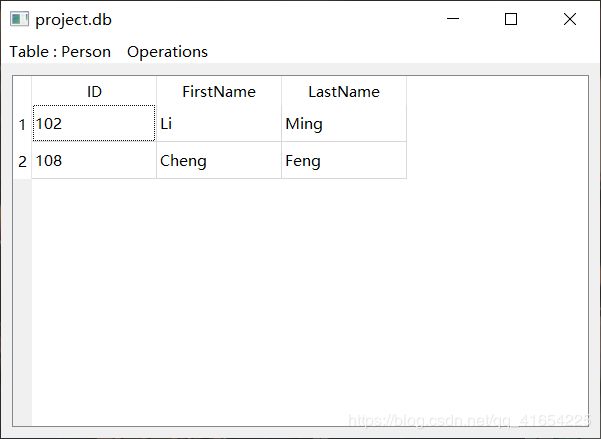Click the FirstName column header

(219, 91)
